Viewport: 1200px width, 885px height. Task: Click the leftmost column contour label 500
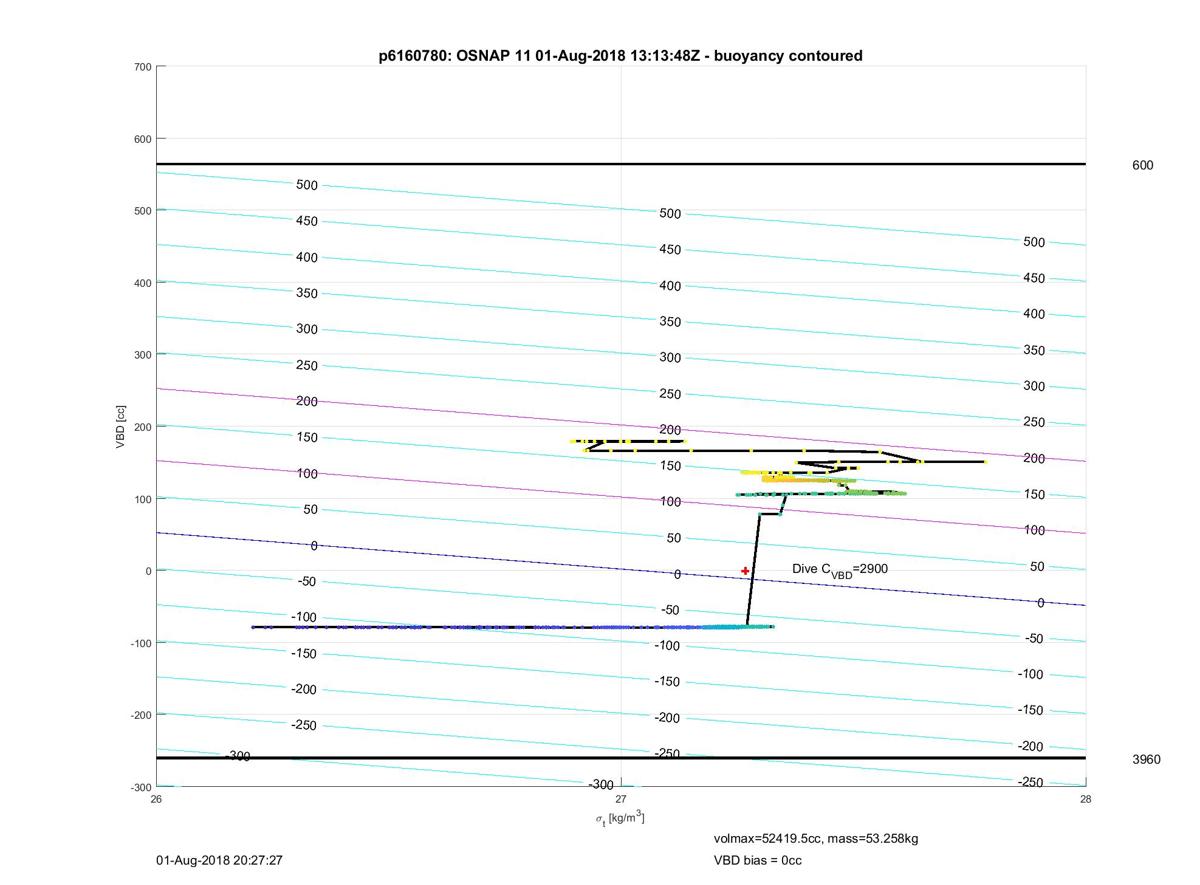tap(307, 185)
